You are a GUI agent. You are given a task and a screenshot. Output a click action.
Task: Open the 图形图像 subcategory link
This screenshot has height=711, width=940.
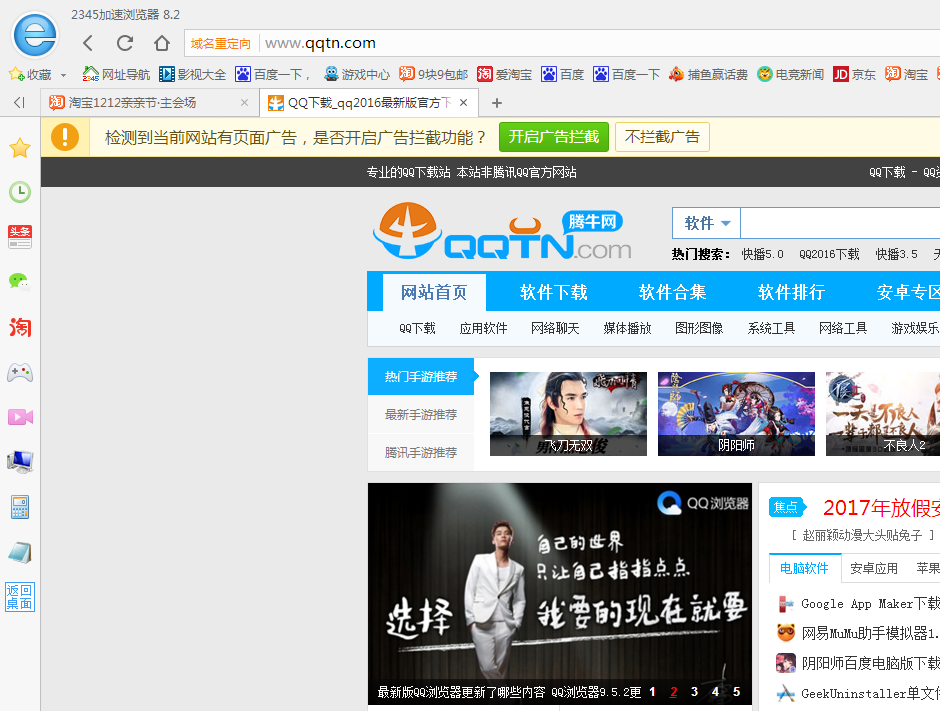pyautogui.click(x=699, y=329)
